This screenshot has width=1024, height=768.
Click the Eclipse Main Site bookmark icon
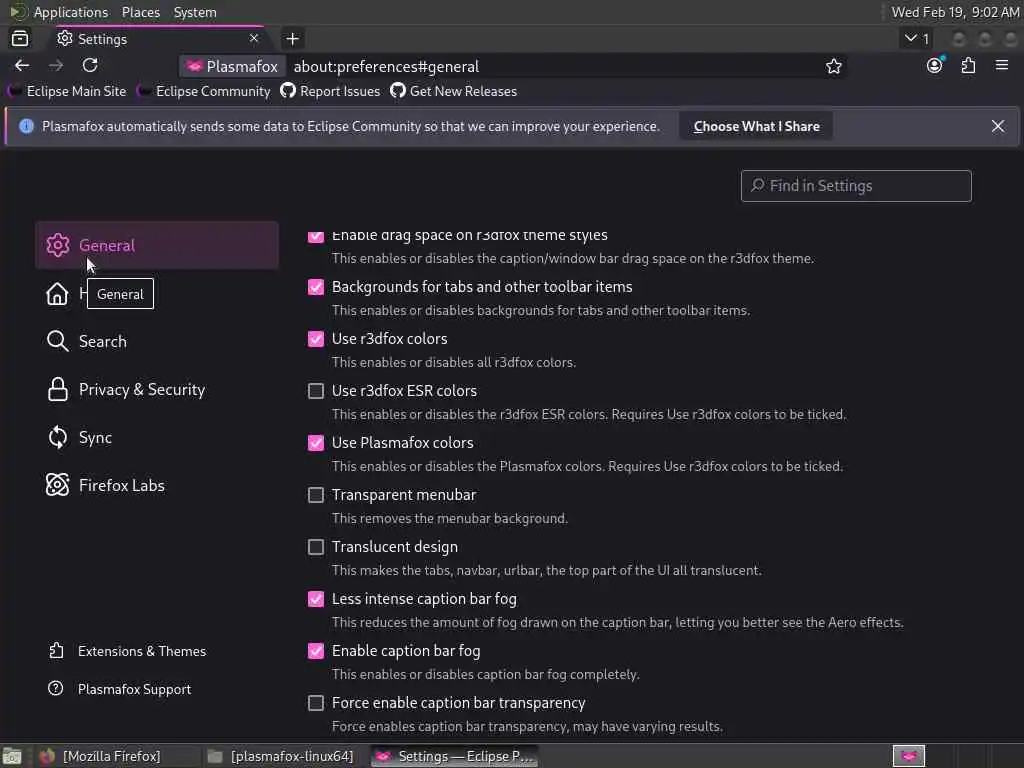point(14,91)
